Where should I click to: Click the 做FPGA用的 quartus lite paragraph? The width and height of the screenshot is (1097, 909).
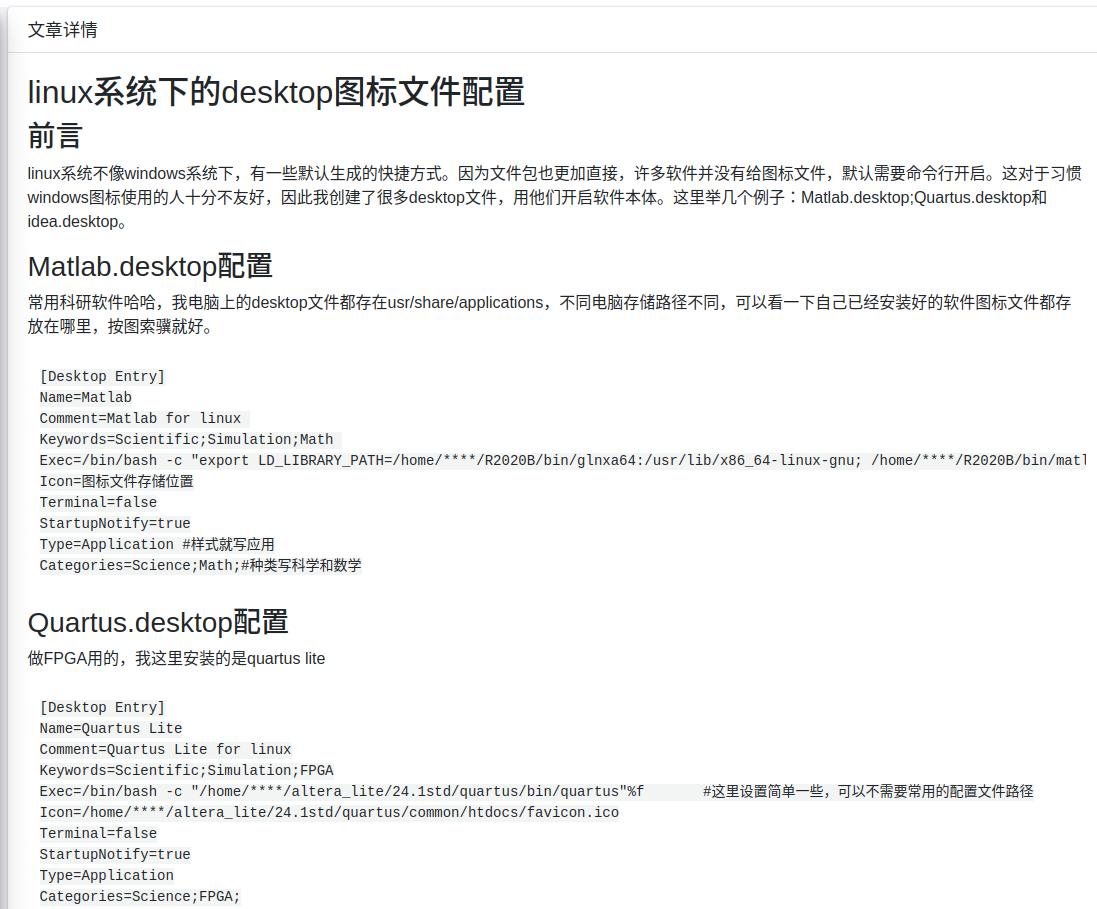[176, 658]
